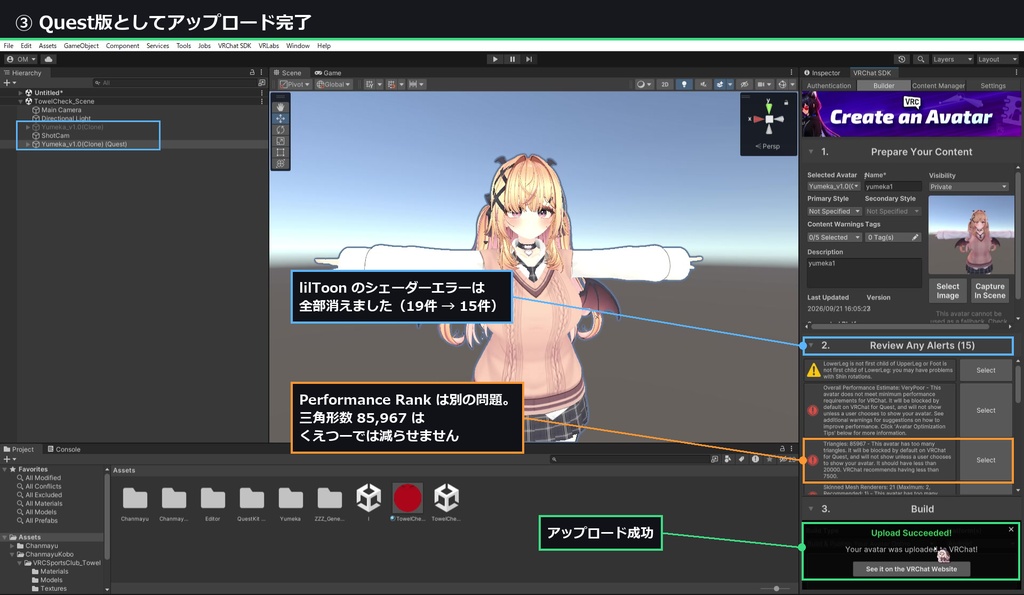1024x595 pixels.
Task: Click Select beside LowerLeg warning
Action: point(985,370)
